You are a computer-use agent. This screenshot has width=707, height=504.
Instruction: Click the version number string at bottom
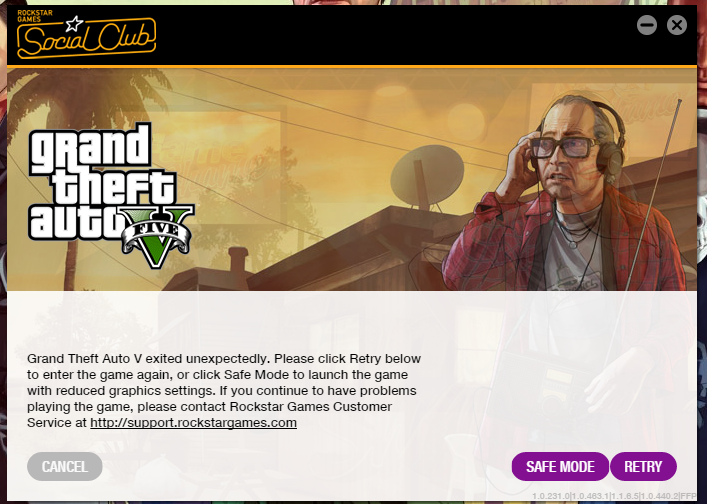click(614, 496)
